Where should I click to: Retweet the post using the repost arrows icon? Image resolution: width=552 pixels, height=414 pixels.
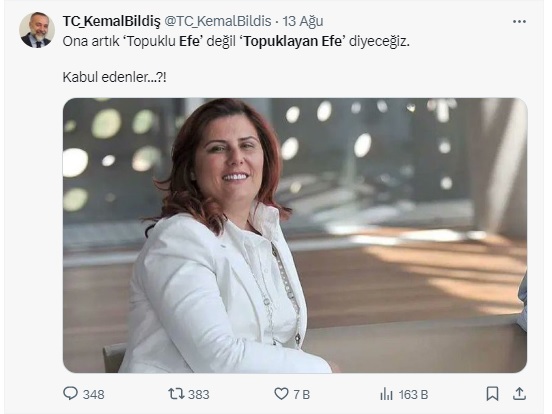[x=176, y=394]
